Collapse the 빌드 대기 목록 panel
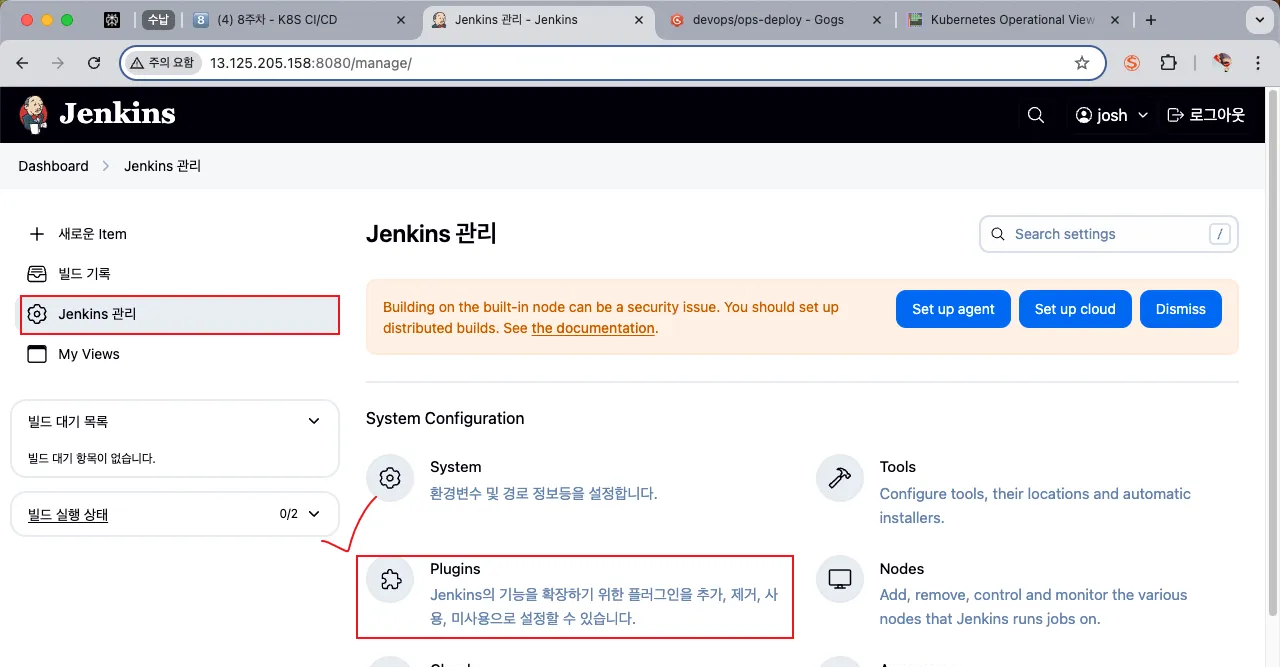This screenshot has width=1280, height=667. [x=314, y=421]
